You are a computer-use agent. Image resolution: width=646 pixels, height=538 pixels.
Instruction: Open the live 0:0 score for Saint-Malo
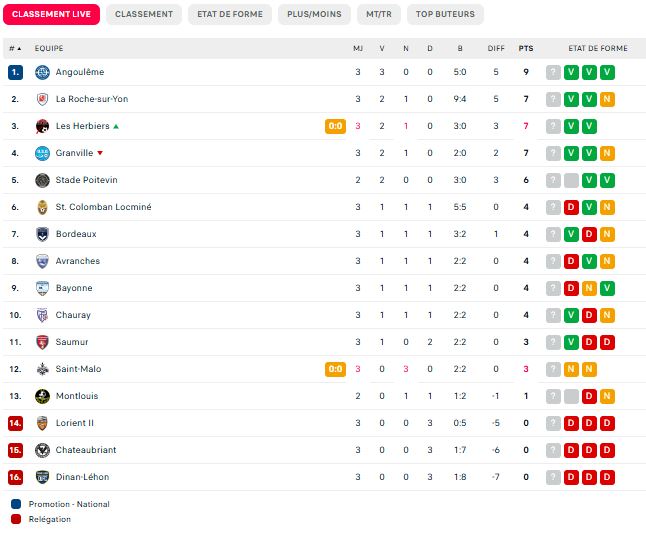click(x=335, y=369)
